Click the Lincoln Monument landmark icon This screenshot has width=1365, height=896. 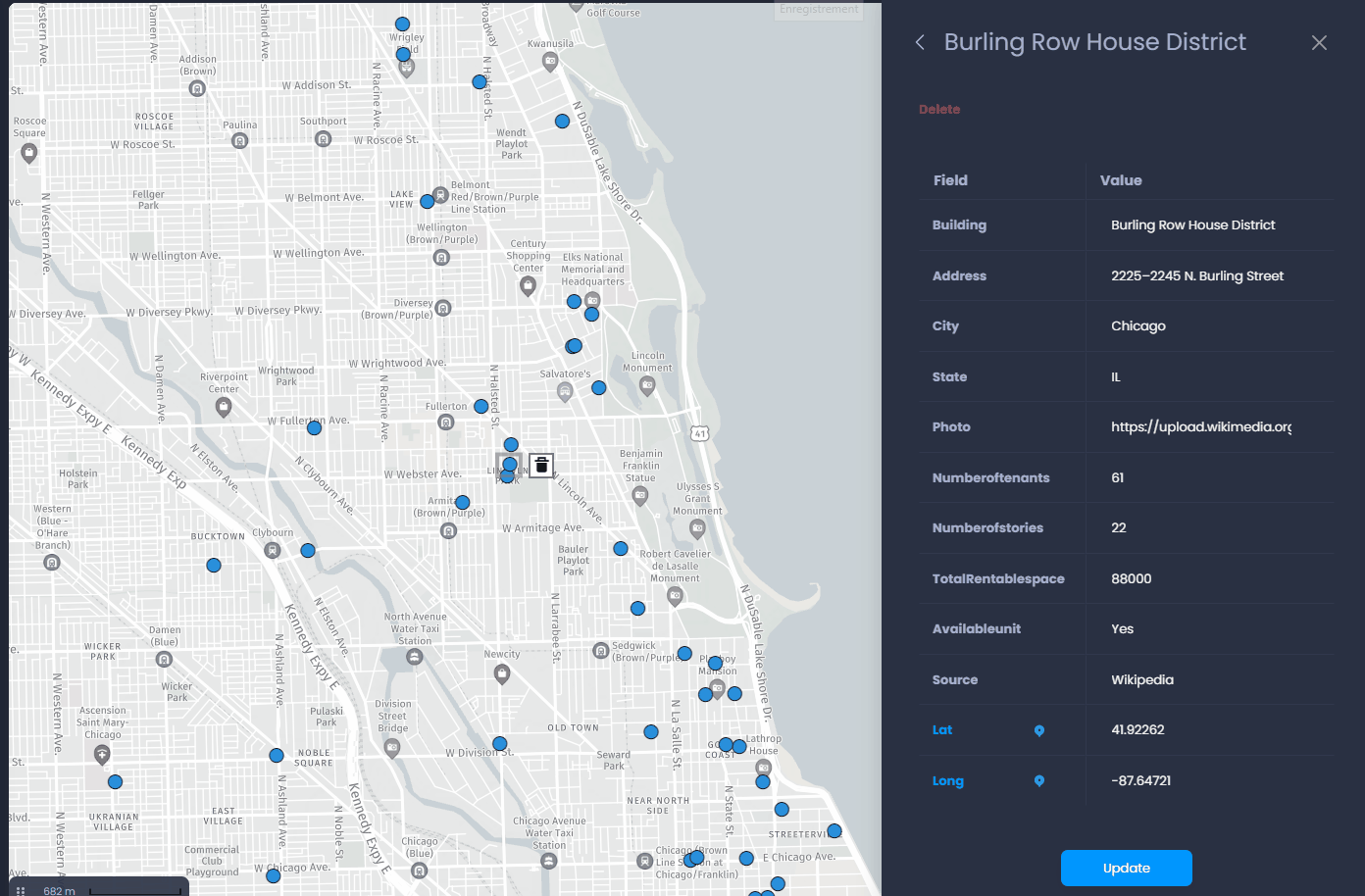pos(647,385)
